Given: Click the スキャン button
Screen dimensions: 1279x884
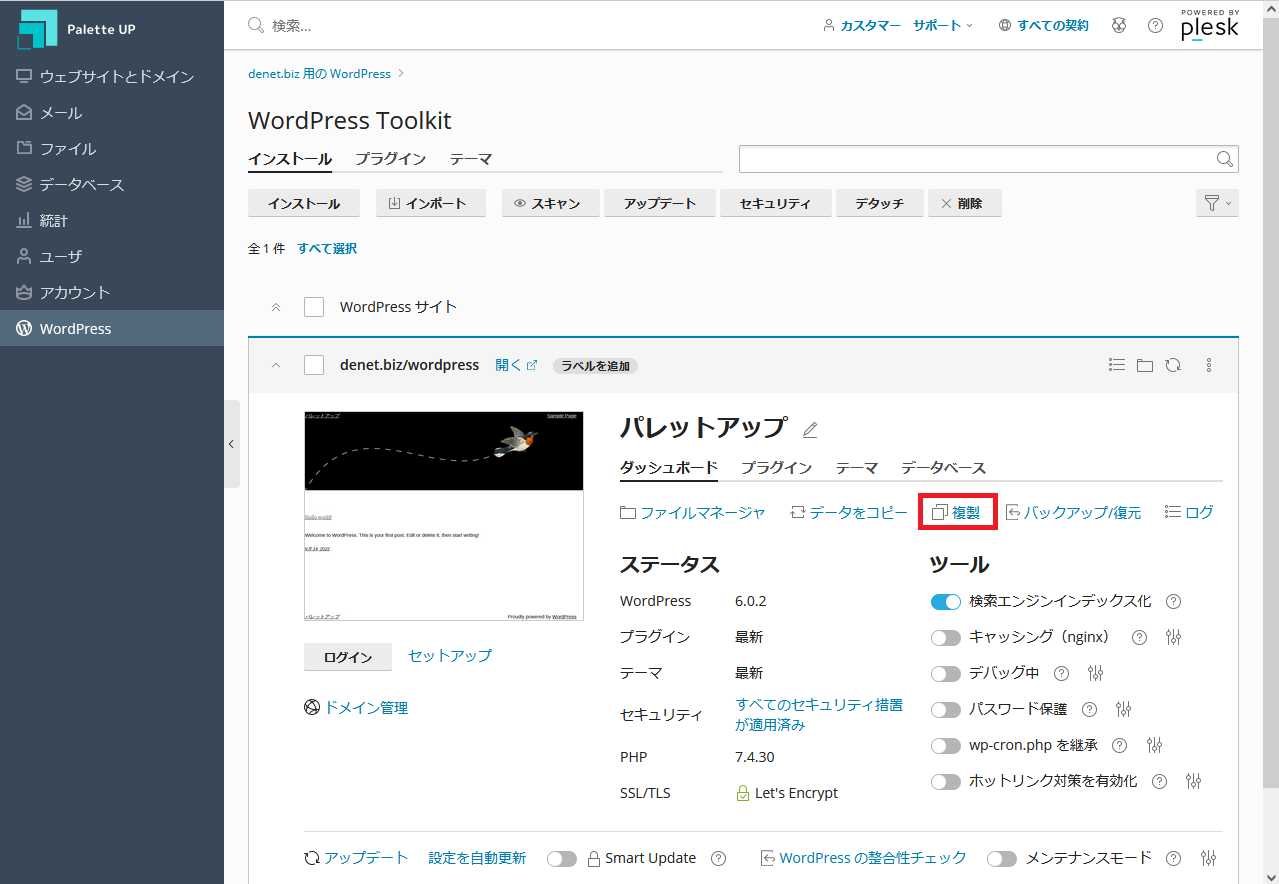Looking at the screenshot, I should [x=550, y=203].
